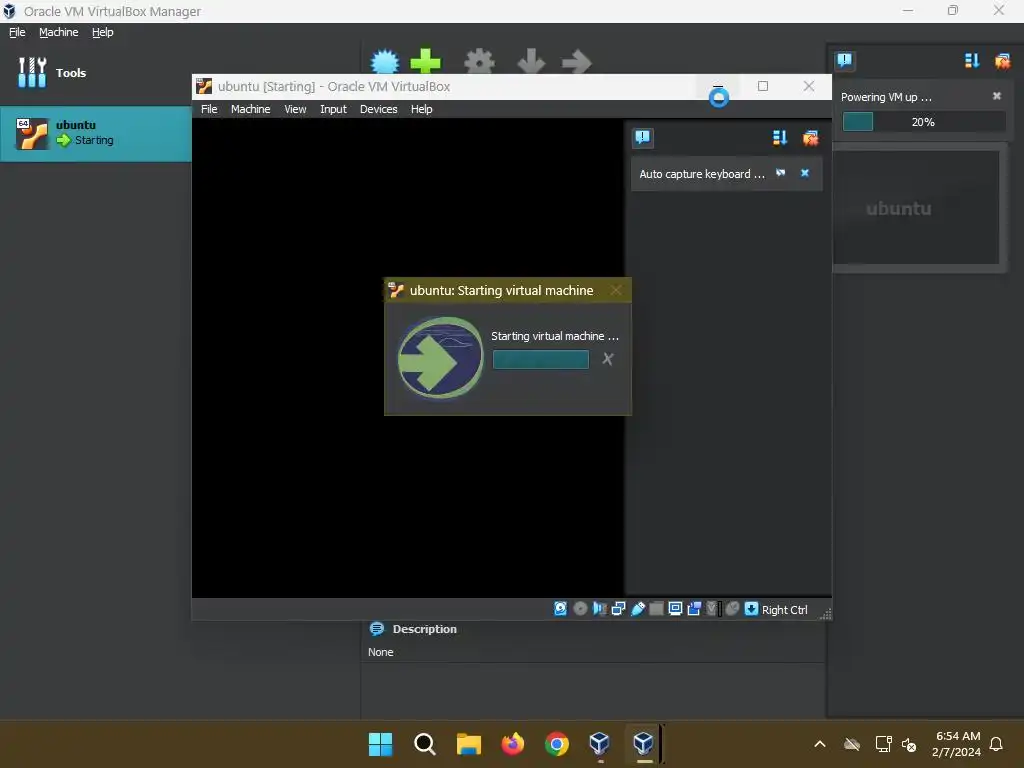Open the Windows Start menu
The width and height of the screenshot is (1024, 768).
(380, 743)
